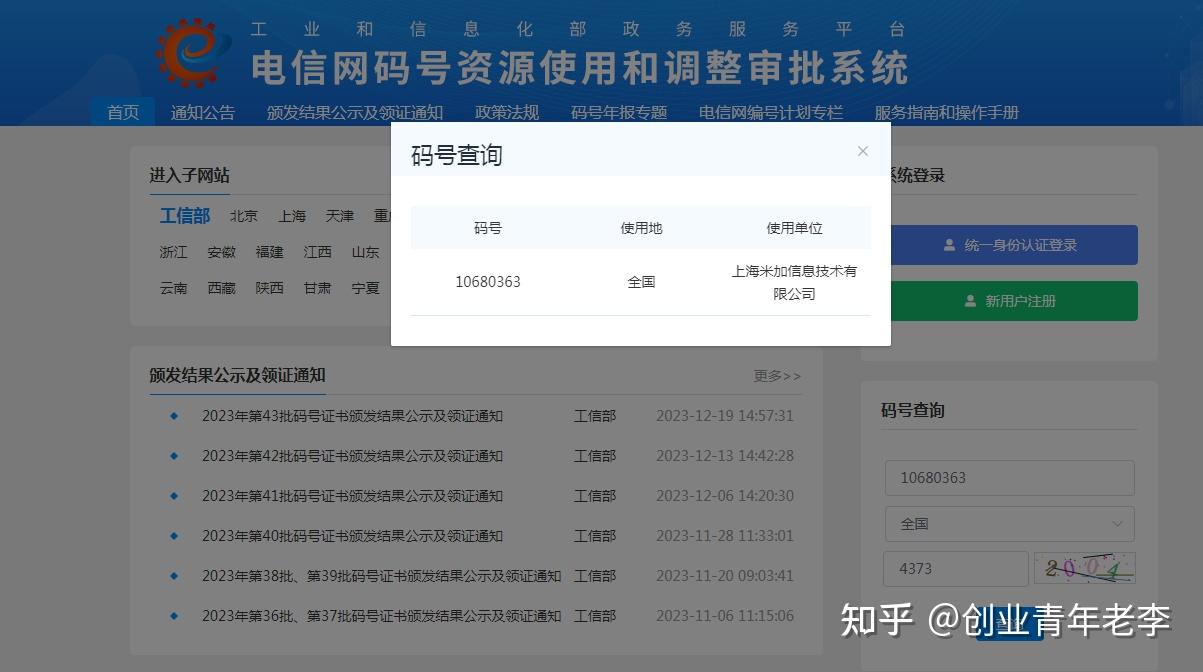Click the platform gear logo
The width and height of the screenshot is (1203, 672).
[193, 52]
